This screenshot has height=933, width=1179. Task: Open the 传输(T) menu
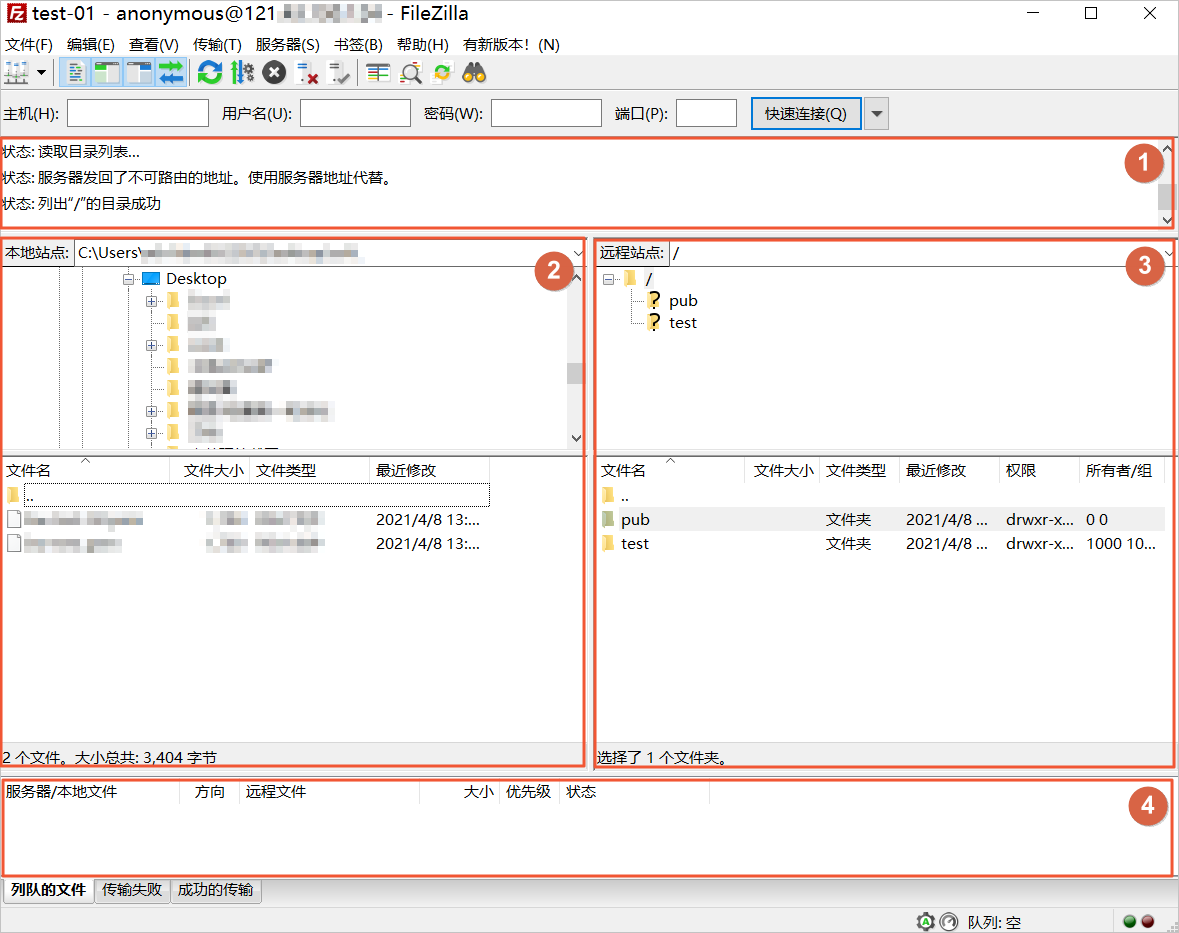coord(216,44)
